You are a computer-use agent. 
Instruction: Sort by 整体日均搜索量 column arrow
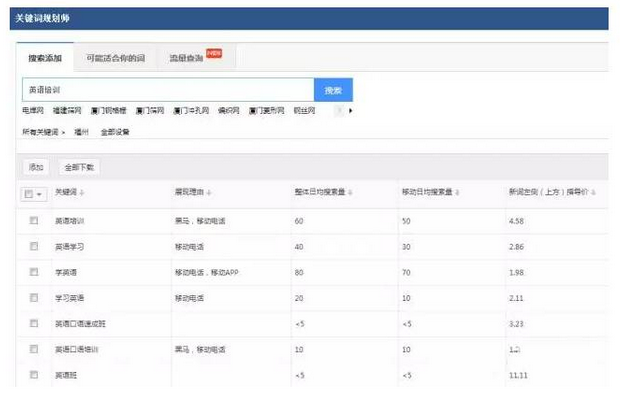point(350,193)
